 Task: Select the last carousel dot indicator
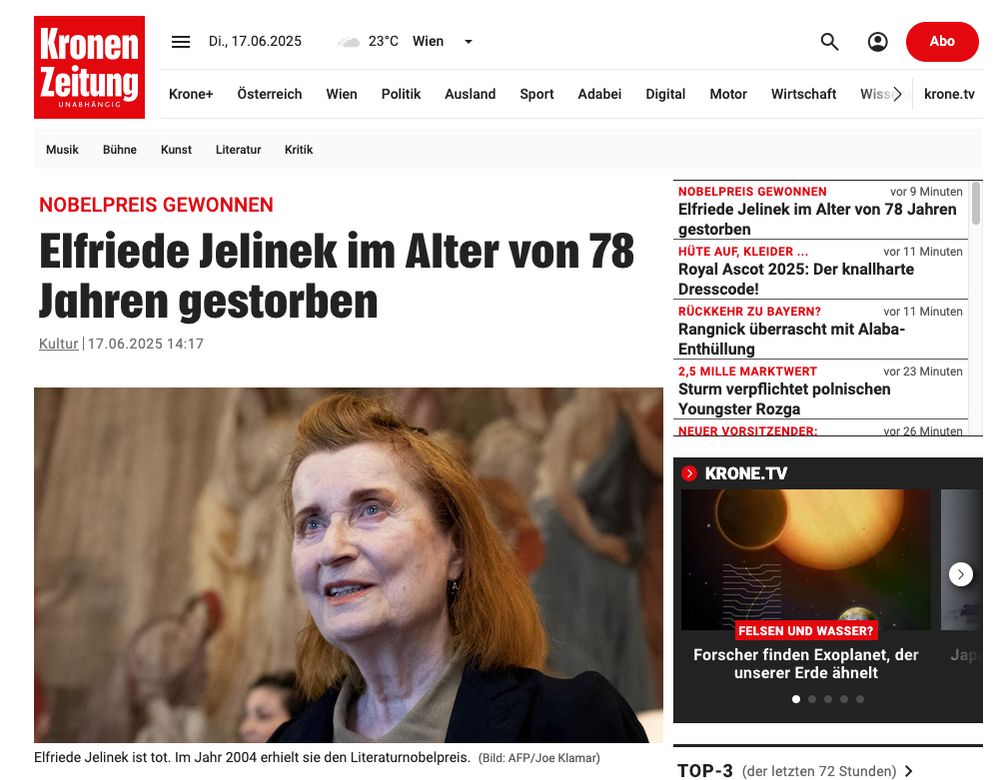tap(860, 699)
